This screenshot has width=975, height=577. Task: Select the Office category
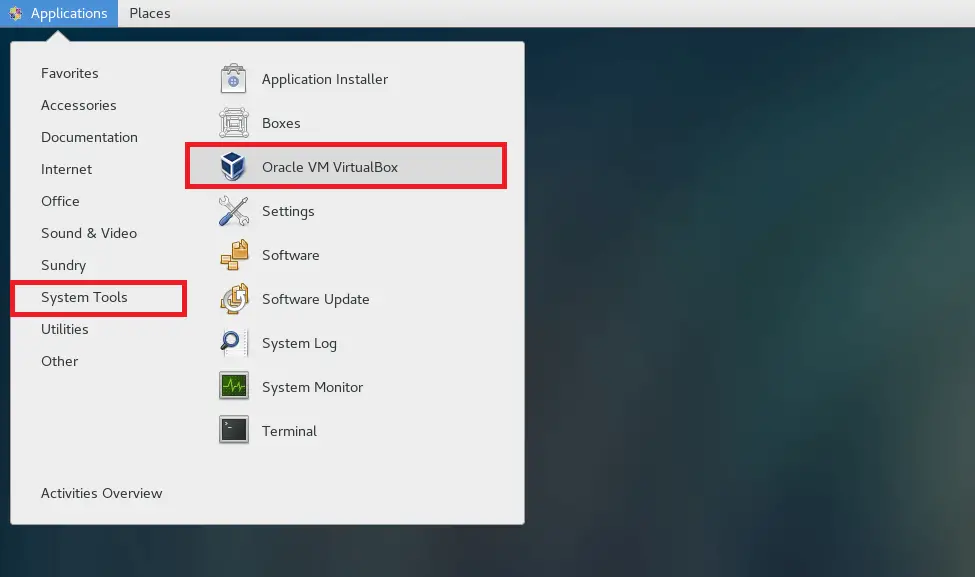pos(60,201)
